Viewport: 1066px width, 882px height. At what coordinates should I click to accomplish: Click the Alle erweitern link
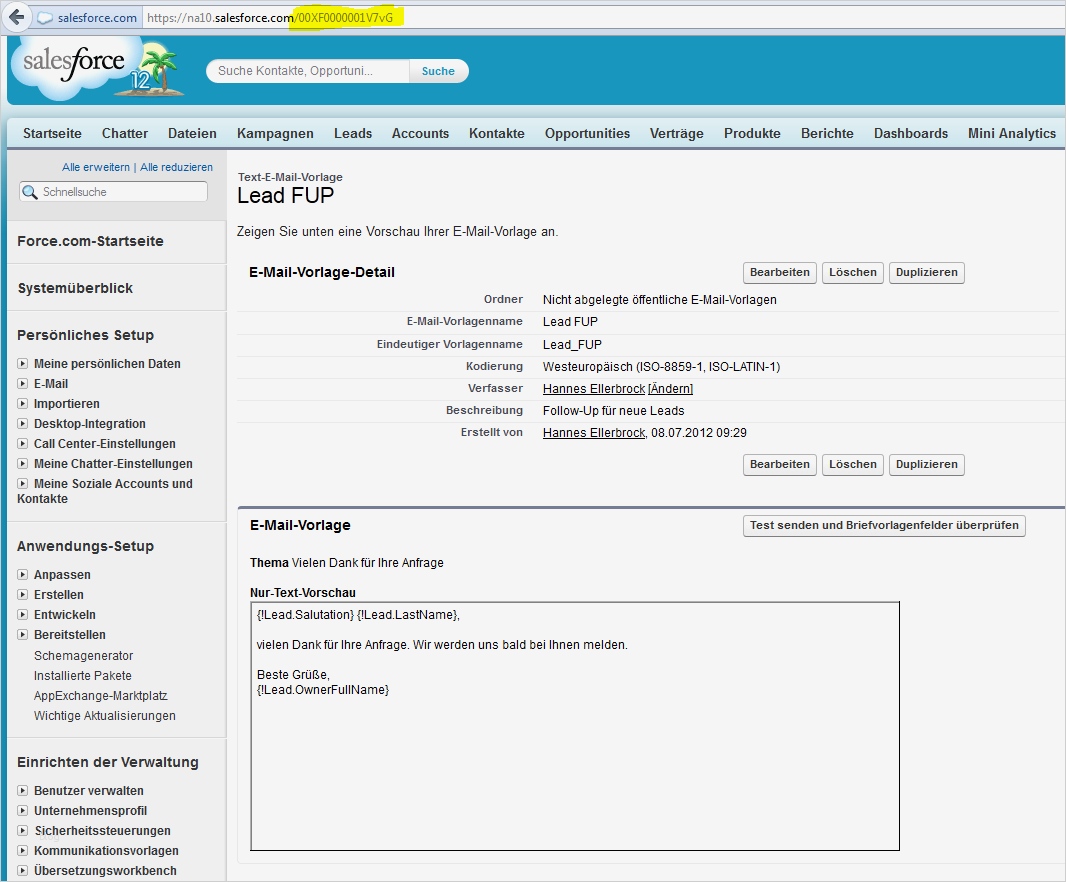click(96, 167)
